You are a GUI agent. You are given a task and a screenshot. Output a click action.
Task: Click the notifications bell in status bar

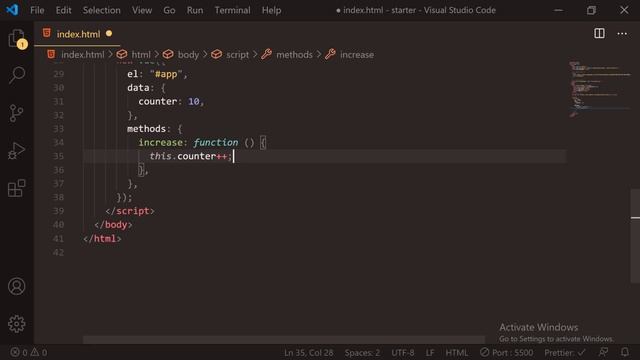pos(625,352)
